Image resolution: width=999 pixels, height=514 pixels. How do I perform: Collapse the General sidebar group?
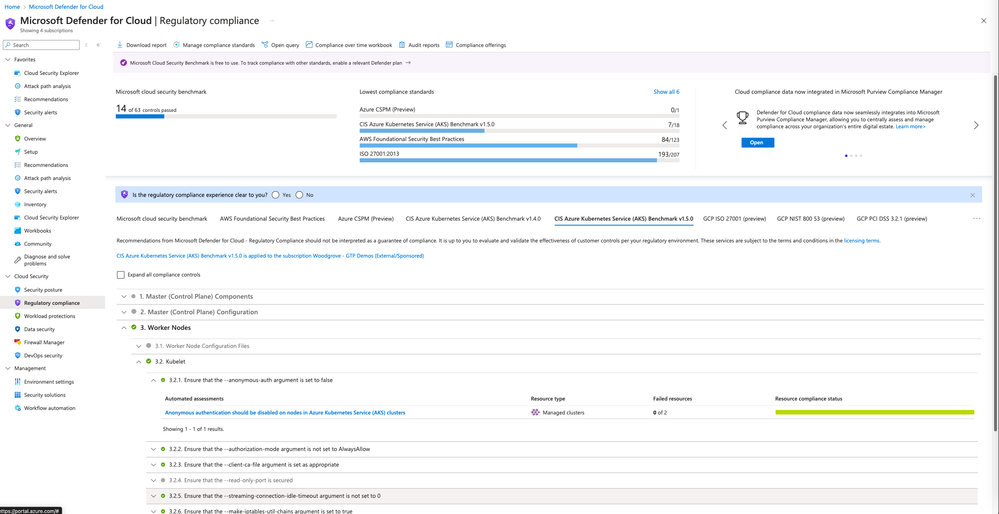click(x=8, y=125)
